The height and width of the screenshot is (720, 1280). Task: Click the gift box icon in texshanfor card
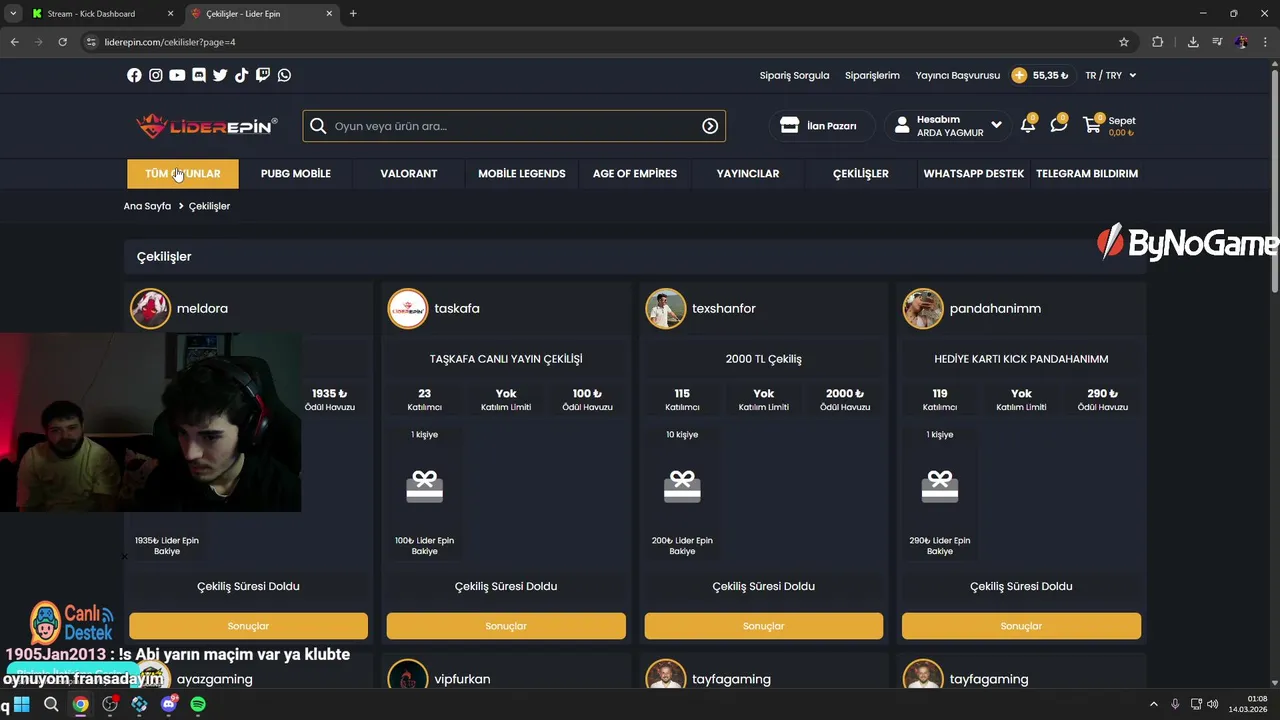click(683, 487)
